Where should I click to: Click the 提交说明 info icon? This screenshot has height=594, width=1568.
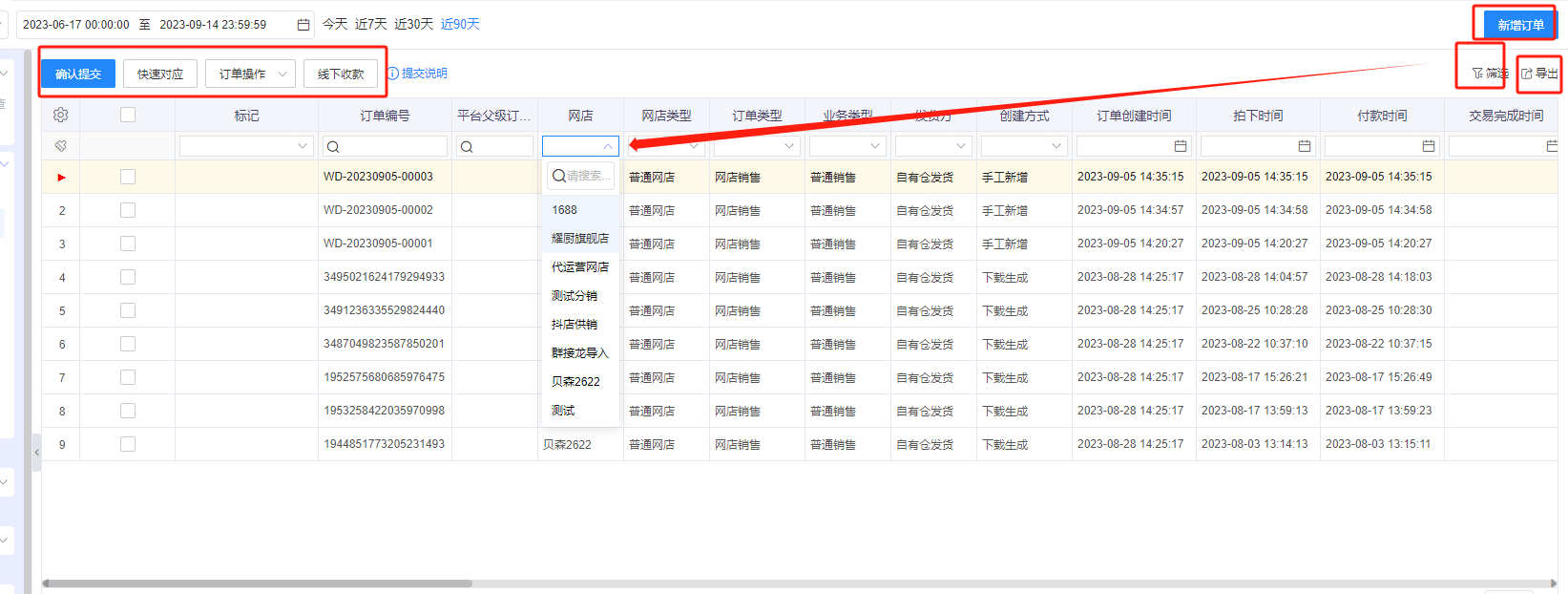[392, 74]
